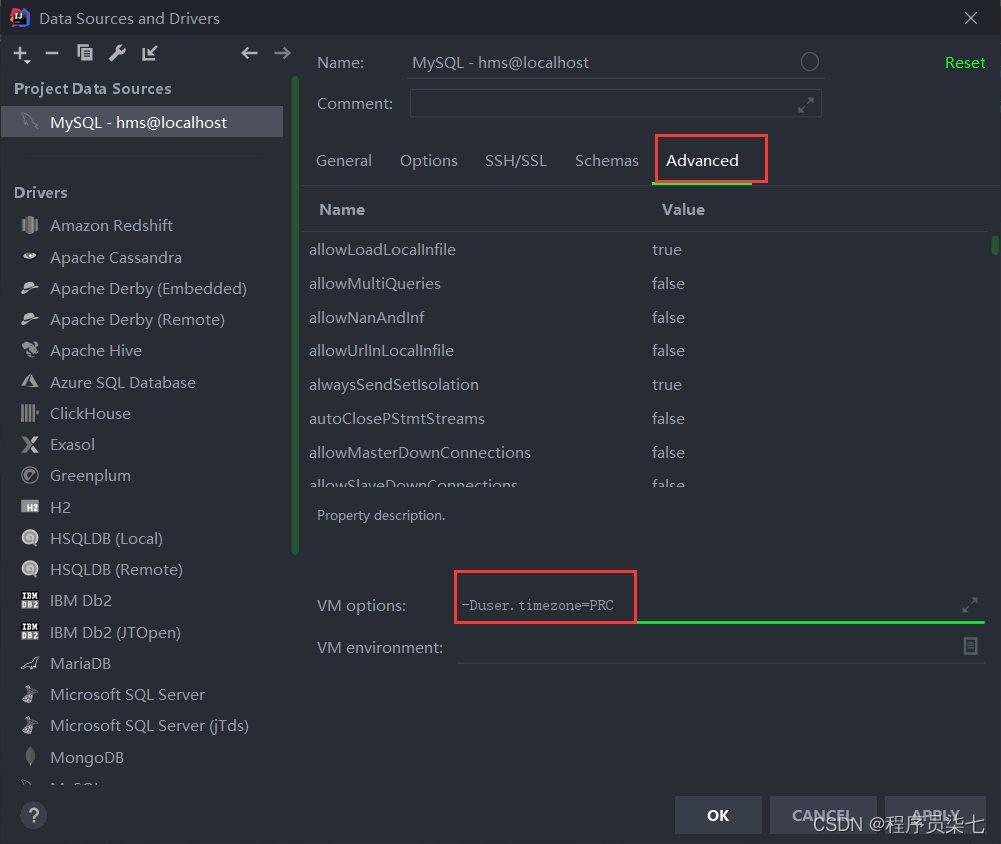Duplicate the selected data source

(84, 53)
